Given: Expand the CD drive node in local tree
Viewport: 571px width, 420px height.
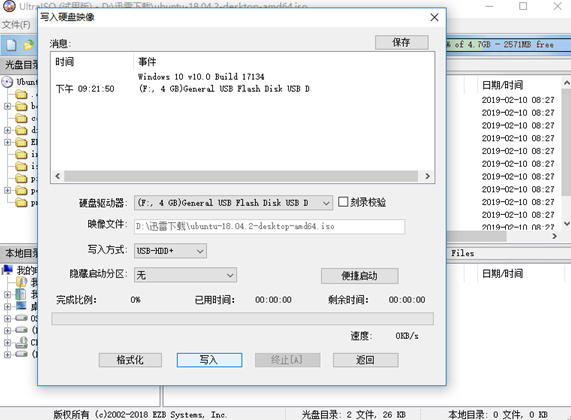Looking at the screenshot, I should pos(7,342).
